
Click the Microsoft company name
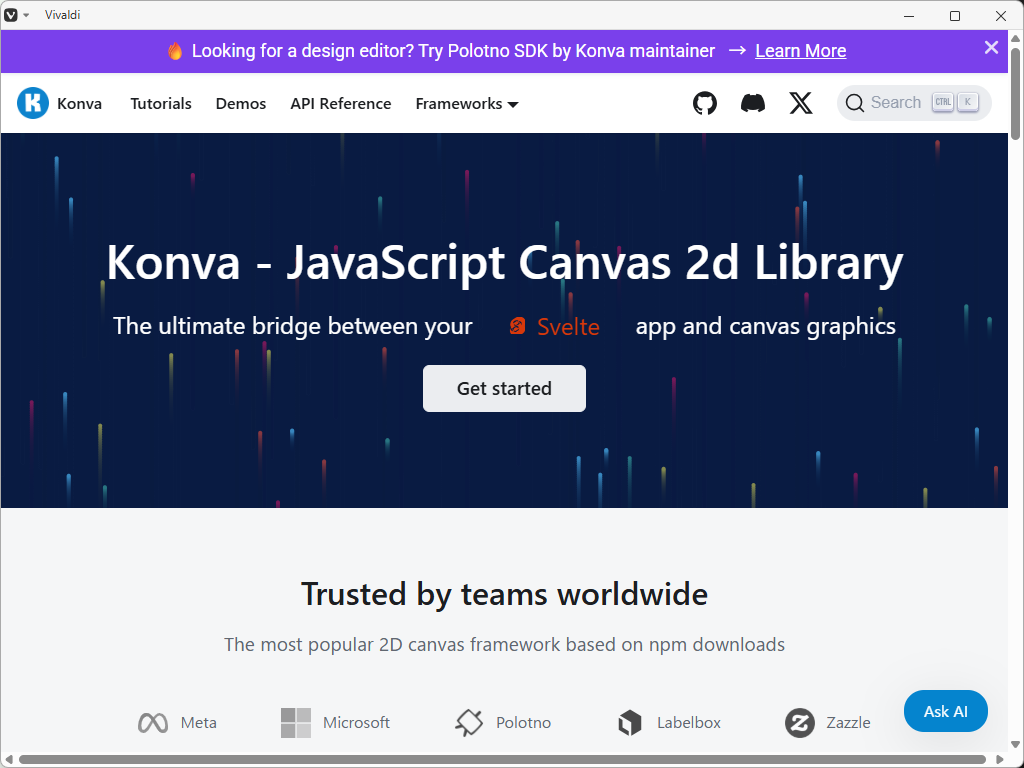click(356, 723)
